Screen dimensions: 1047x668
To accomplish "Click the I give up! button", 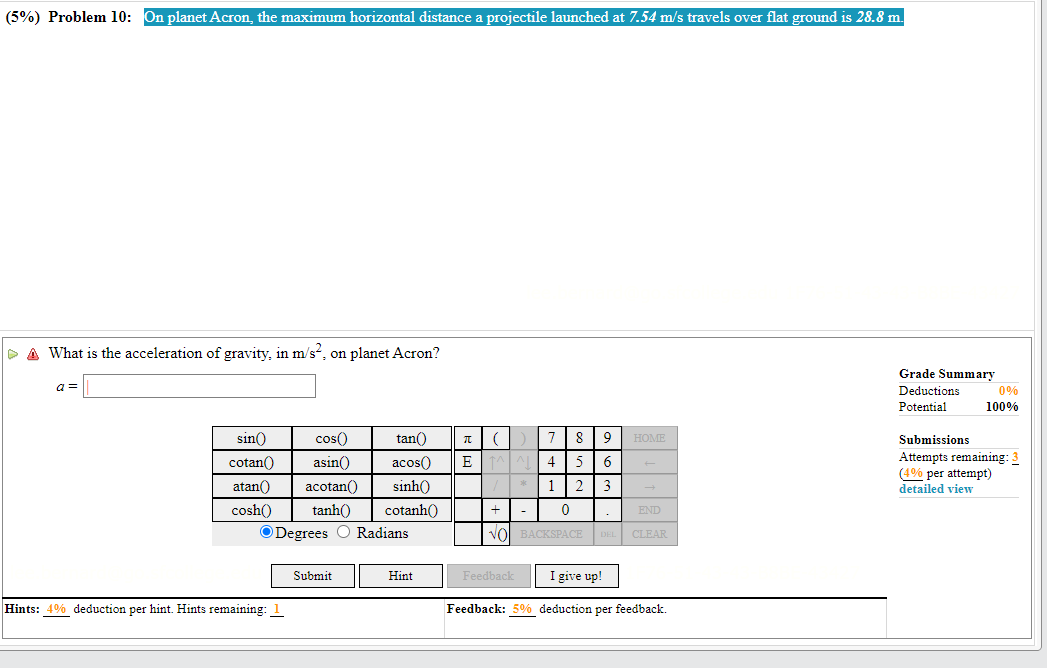I will [x=576, y=576].
